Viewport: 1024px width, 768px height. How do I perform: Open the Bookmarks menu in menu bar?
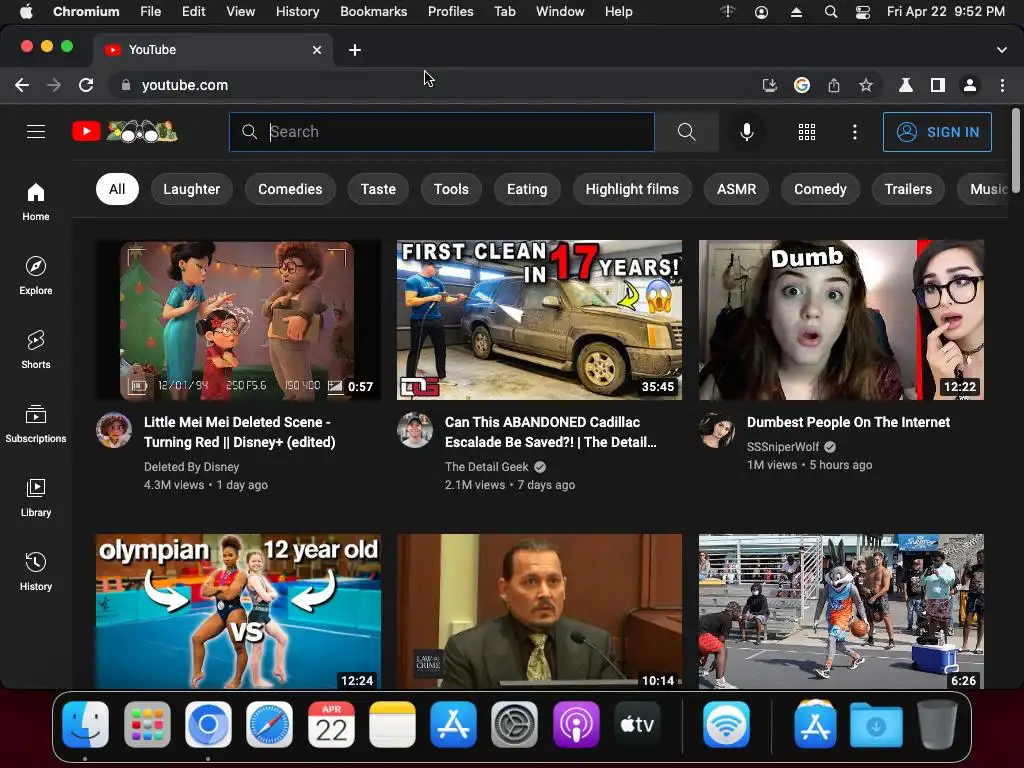click(374, 12)
